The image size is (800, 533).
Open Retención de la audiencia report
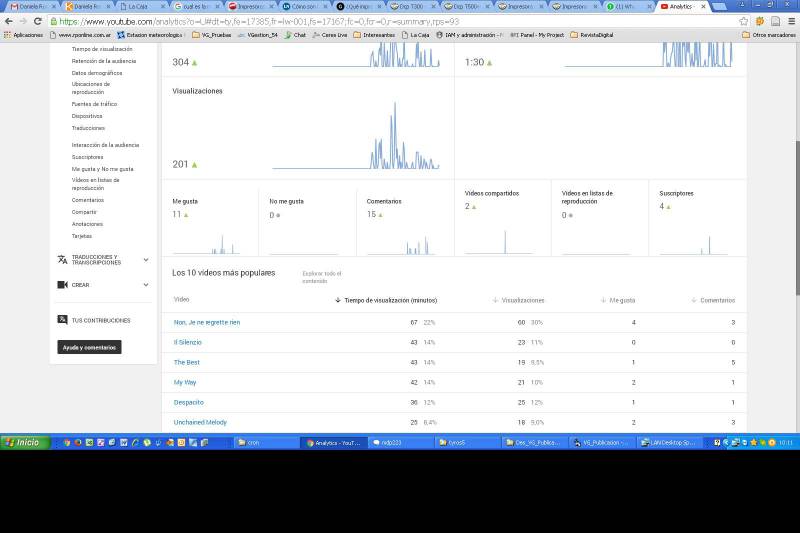(104, 61)
